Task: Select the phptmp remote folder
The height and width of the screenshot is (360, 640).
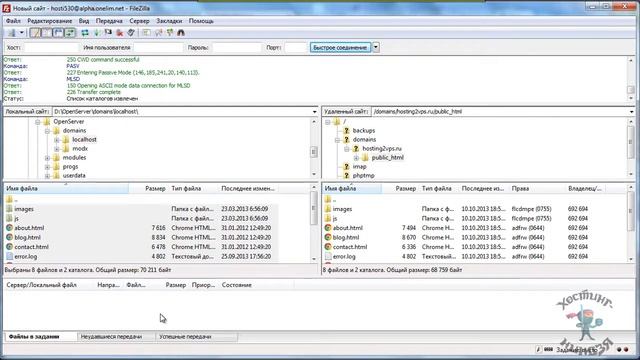Action: [x=363, y=176]
